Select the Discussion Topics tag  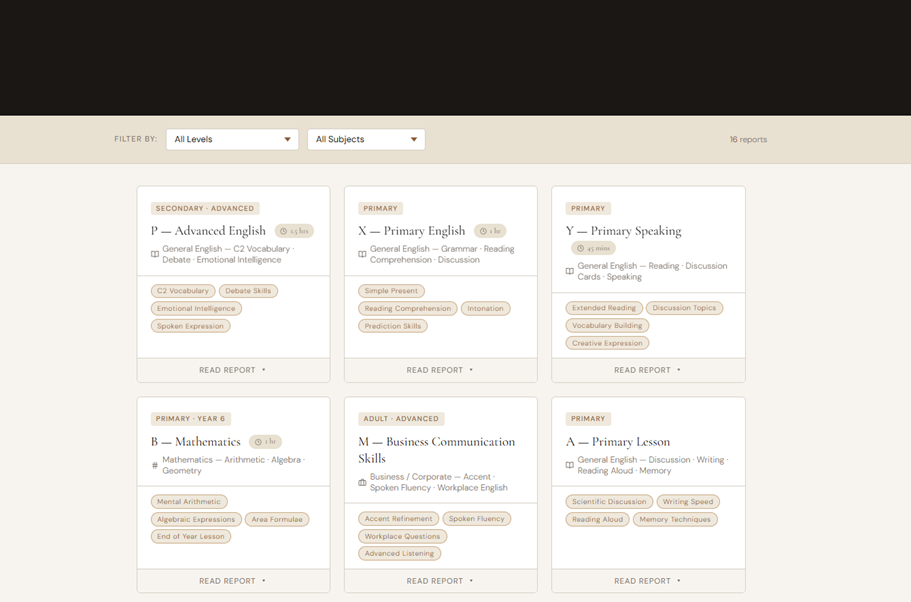[x=684, y=308]
